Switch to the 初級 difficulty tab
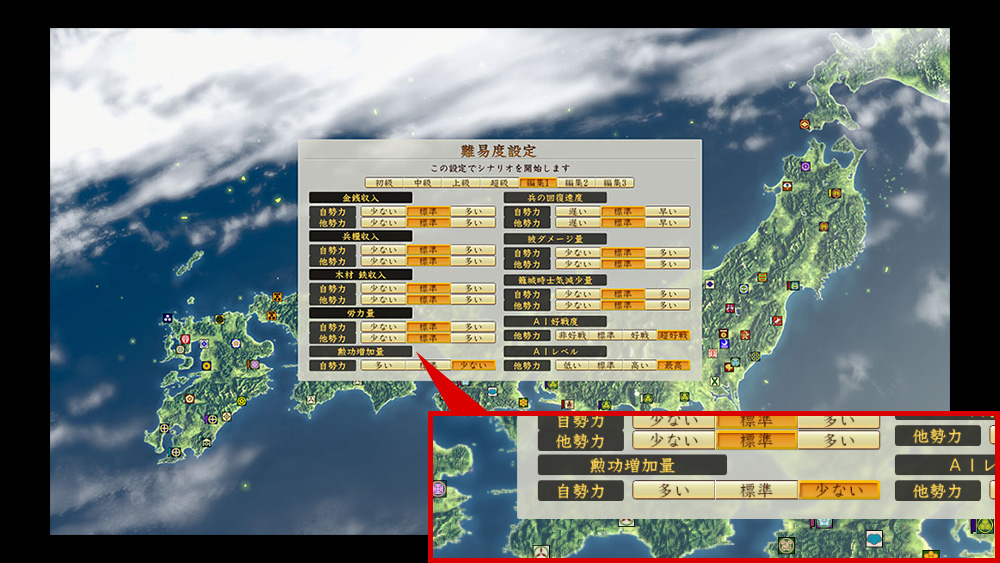The image size is (1000, 563). point(384,183)
